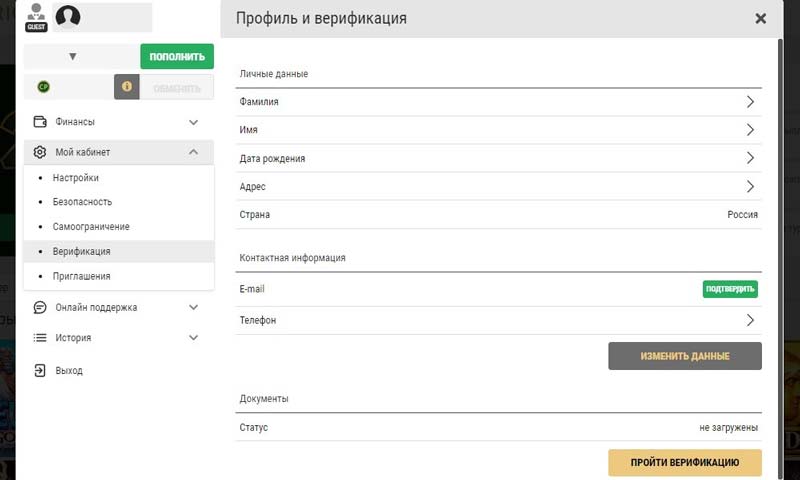Click the gear icon beside Мой кабинет
The width and height of the screenshot is (800, 480).
click(40, 152)
